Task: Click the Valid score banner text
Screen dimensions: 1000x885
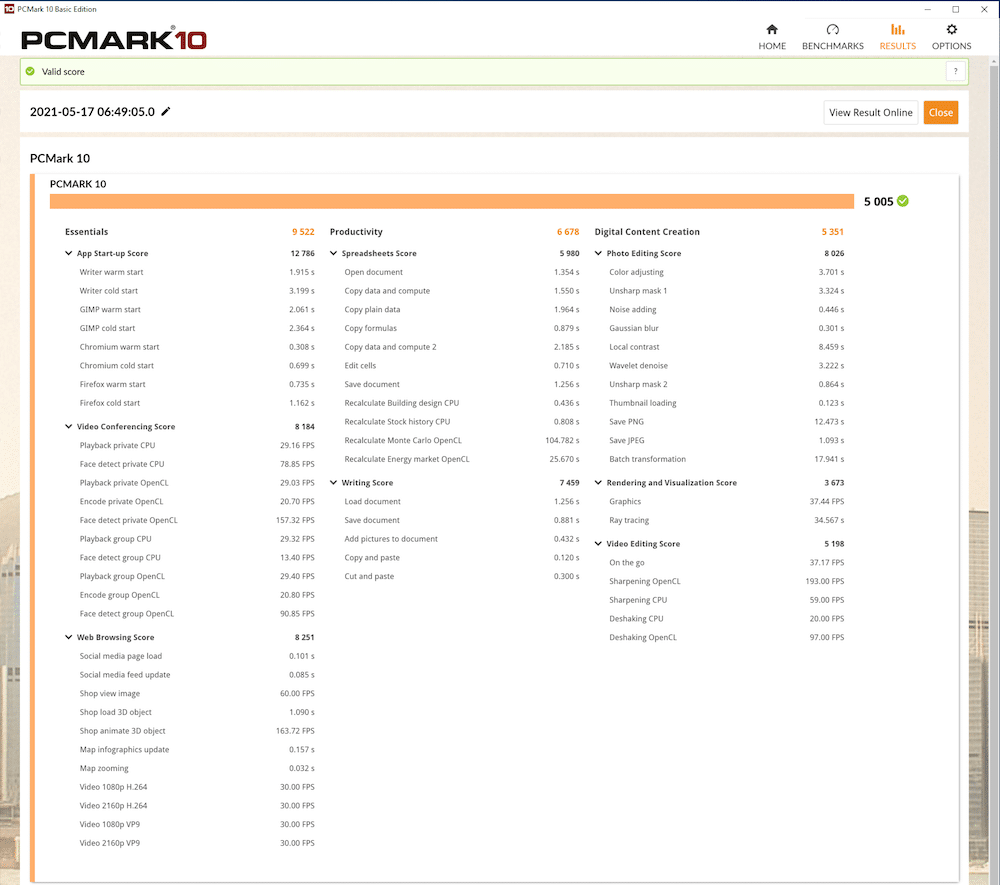Action: (63, 71)
